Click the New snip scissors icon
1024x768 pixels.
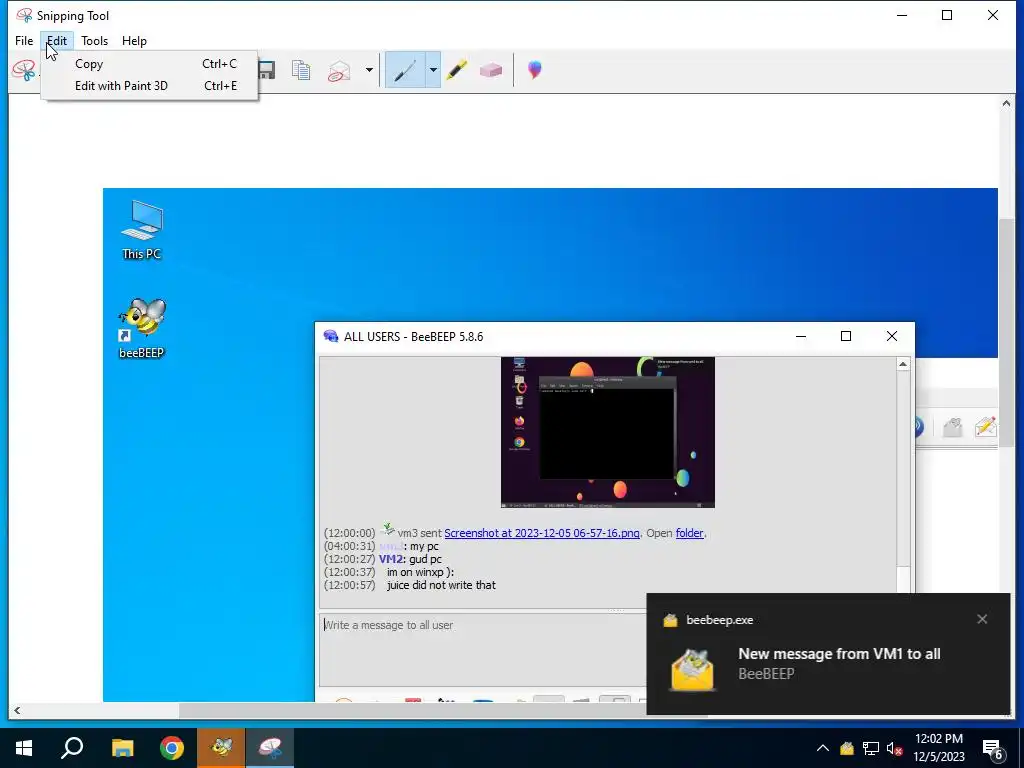[x=24, y=70]
